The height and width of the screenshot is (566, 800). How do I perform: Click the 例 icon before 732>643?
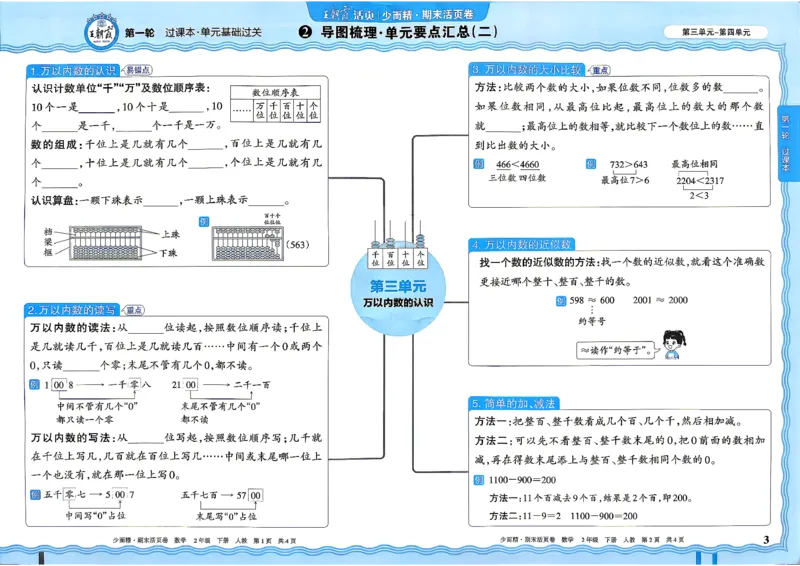pos(591,164)
